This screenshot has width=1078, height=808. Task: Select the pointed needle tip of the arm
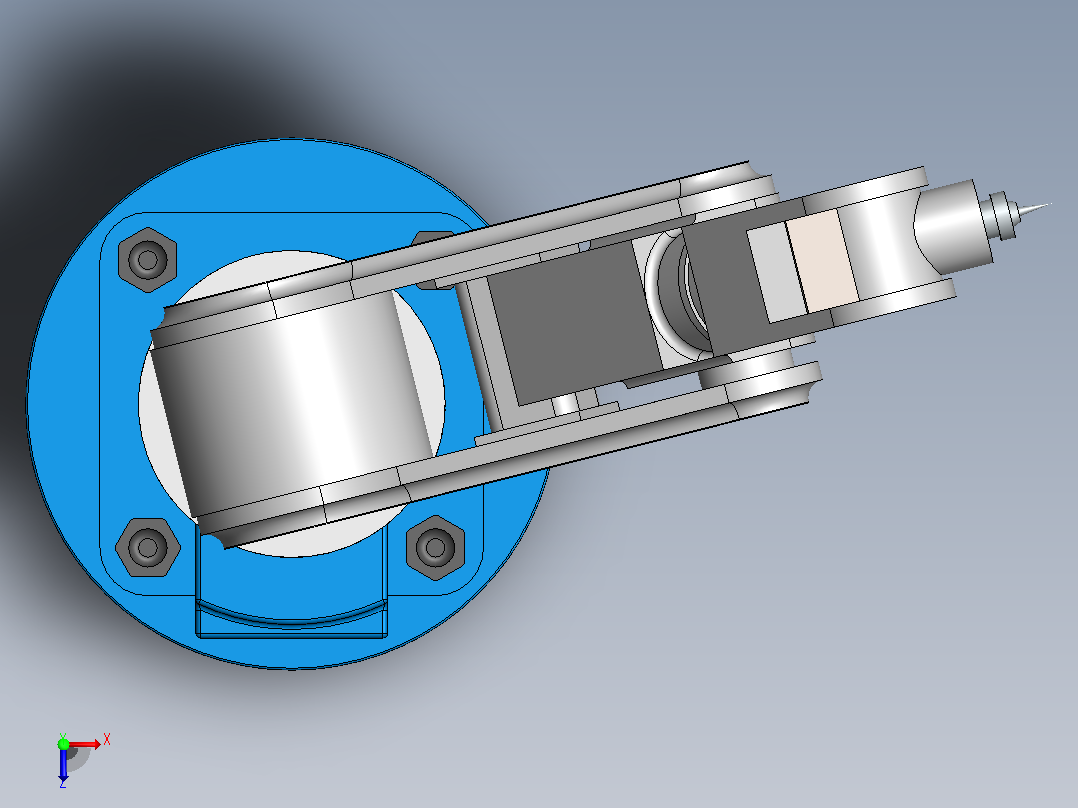(1034, 208)
